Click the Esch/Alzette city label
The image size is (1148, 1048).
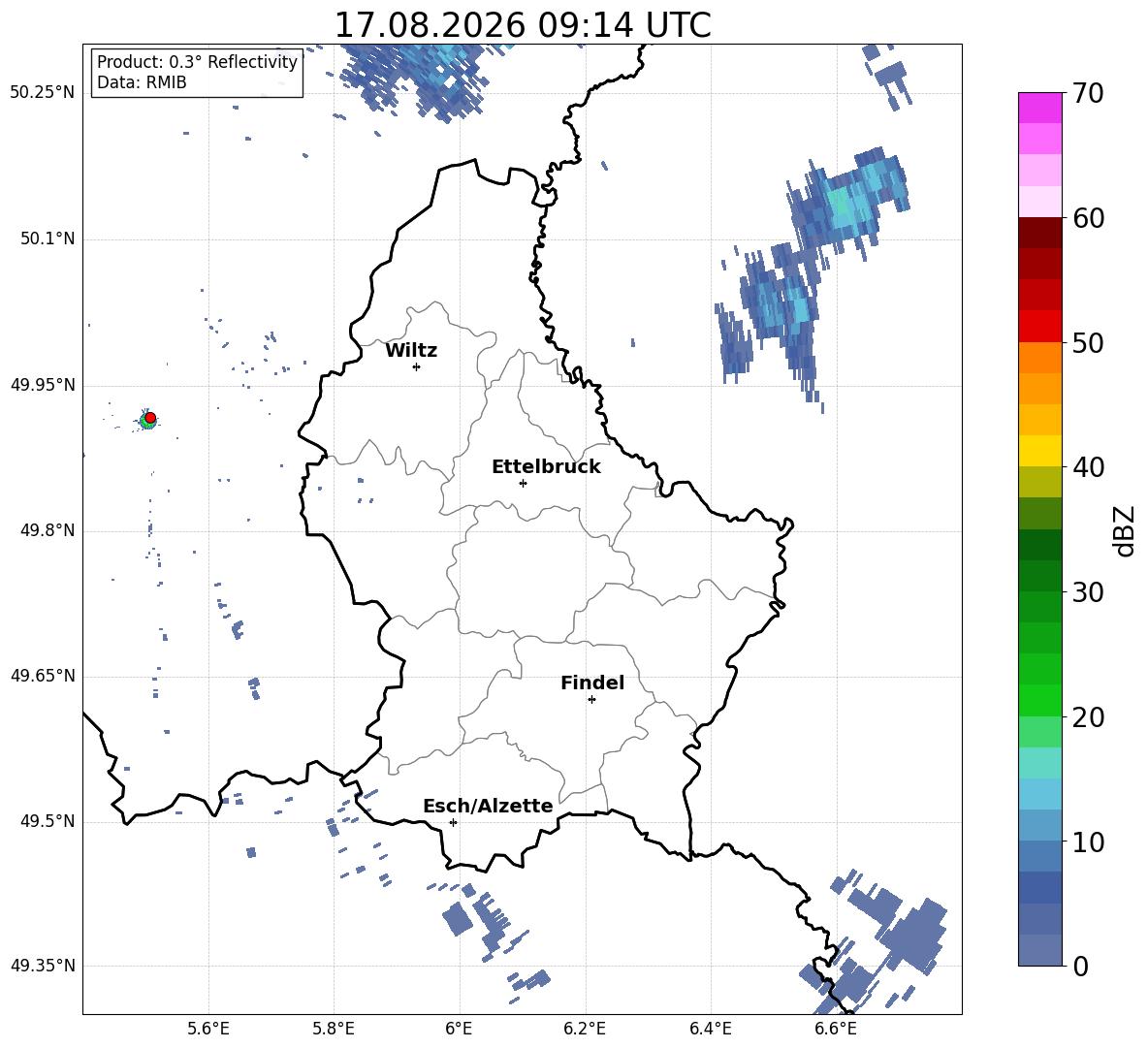pyautogui.click(x=489, y=806)
